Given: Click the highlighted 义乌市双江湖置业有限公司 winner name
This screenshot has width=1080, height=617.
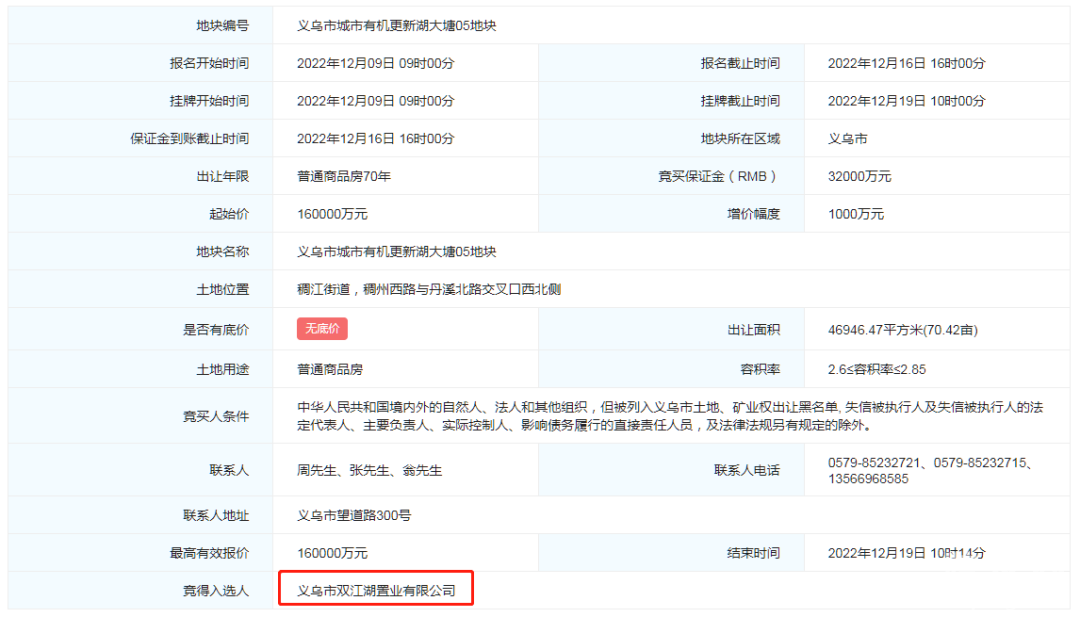Looking at the screenshot, I should (376, 591).
